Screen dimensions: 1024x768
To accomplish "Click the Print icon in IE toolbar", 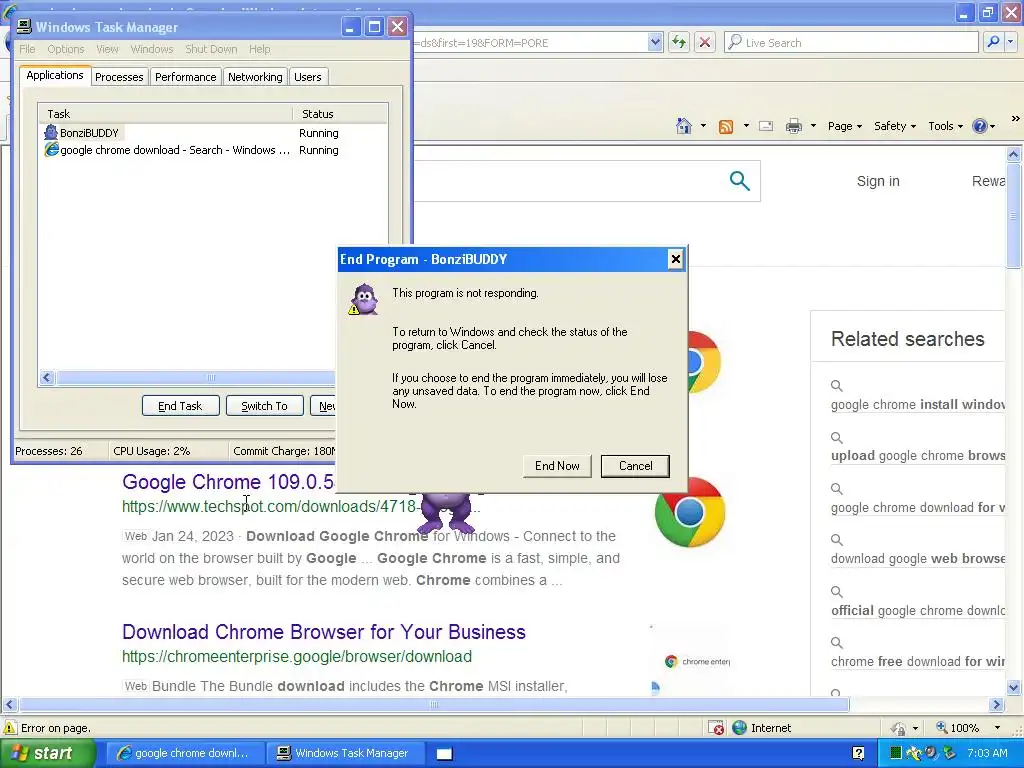I will click(x=793, y=126).
